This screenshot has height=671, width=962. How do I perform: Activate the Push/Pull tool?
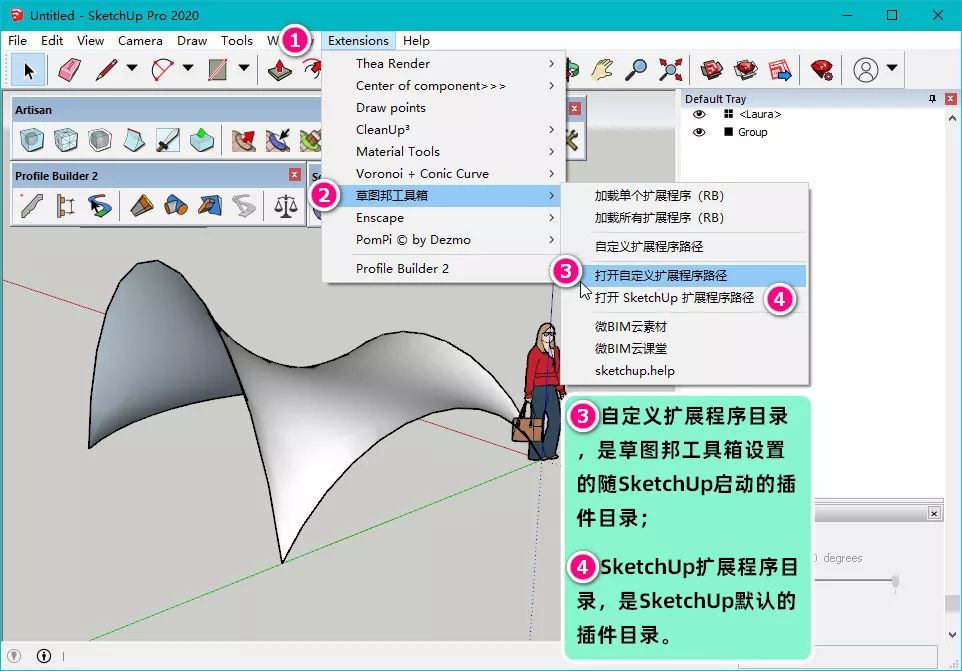pos(280,70)
